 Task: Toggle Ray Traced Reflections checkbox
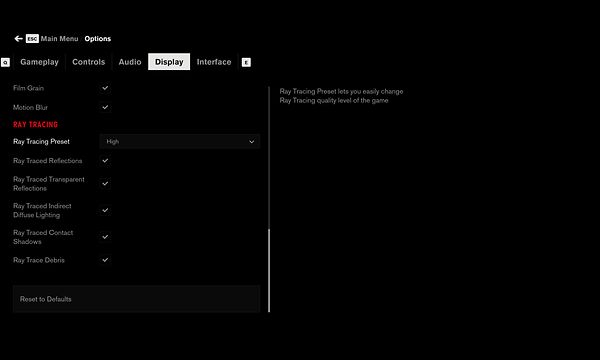coord(105,161)
